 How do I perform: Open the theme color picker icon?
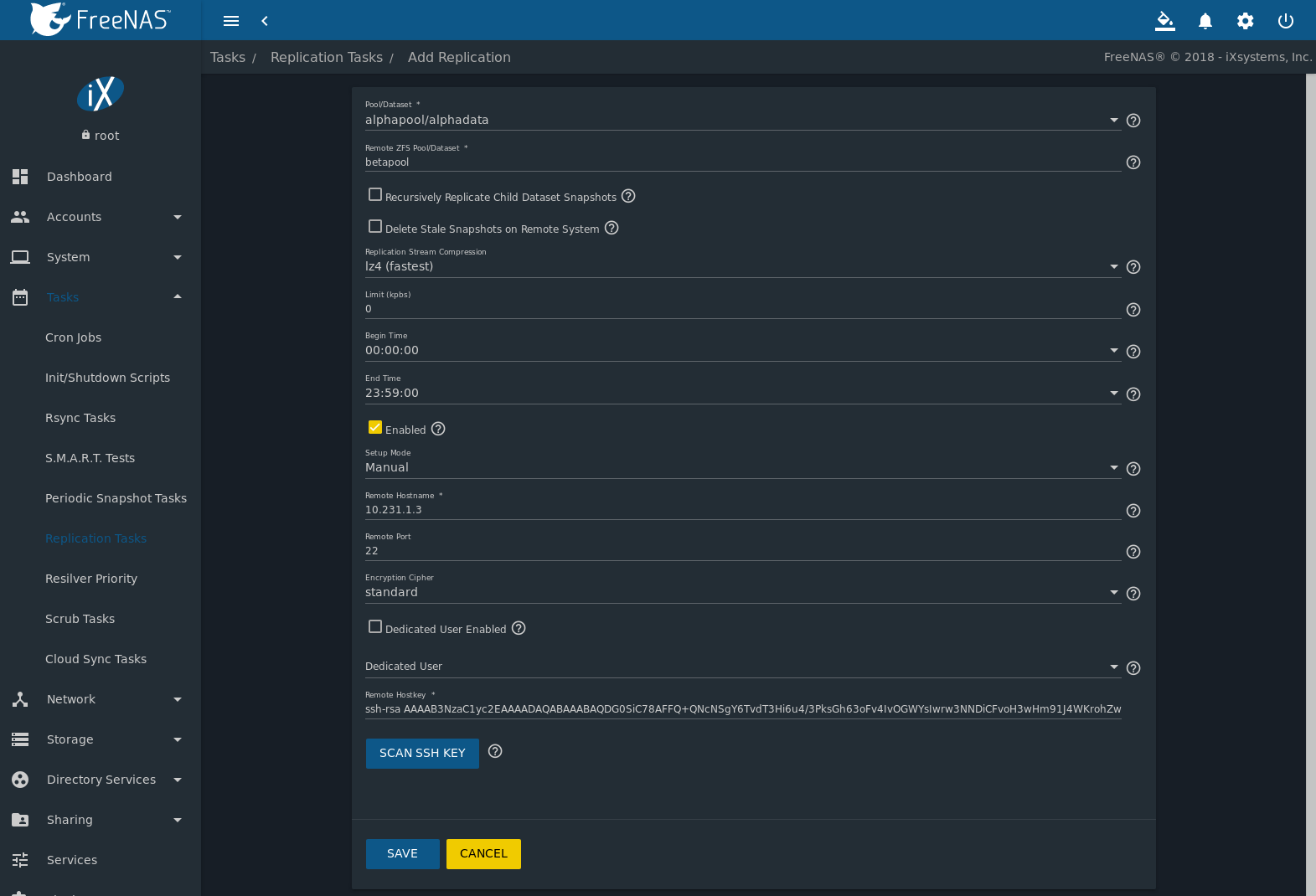1165,21
